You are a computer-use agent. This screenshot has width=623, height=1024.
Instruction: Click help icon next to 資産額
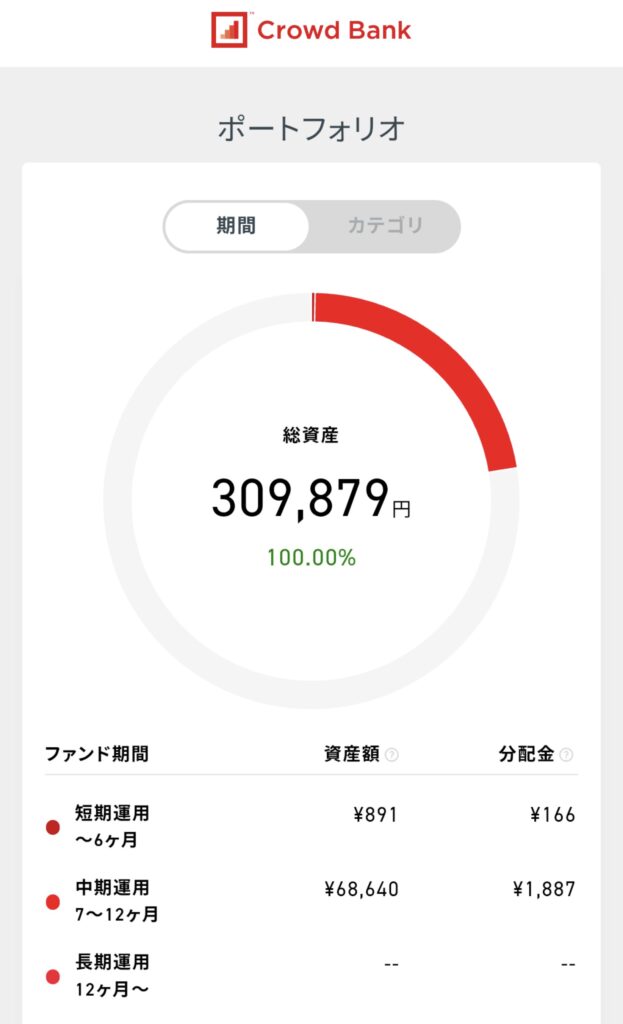coord(391,755)
